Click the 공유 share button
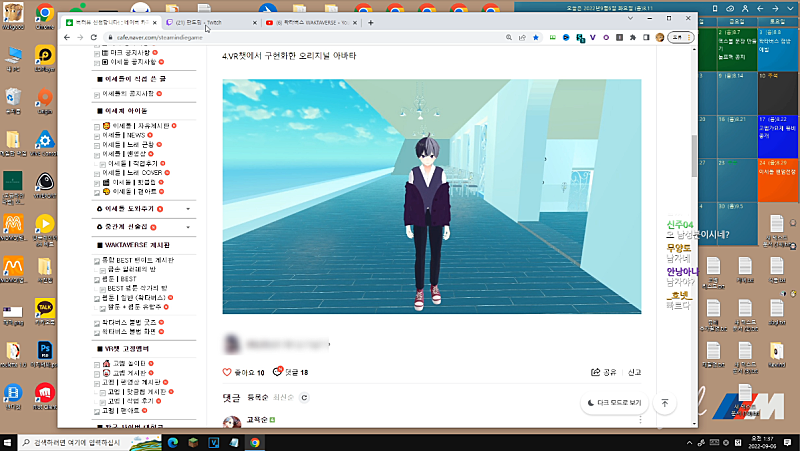 coord(604,372)
